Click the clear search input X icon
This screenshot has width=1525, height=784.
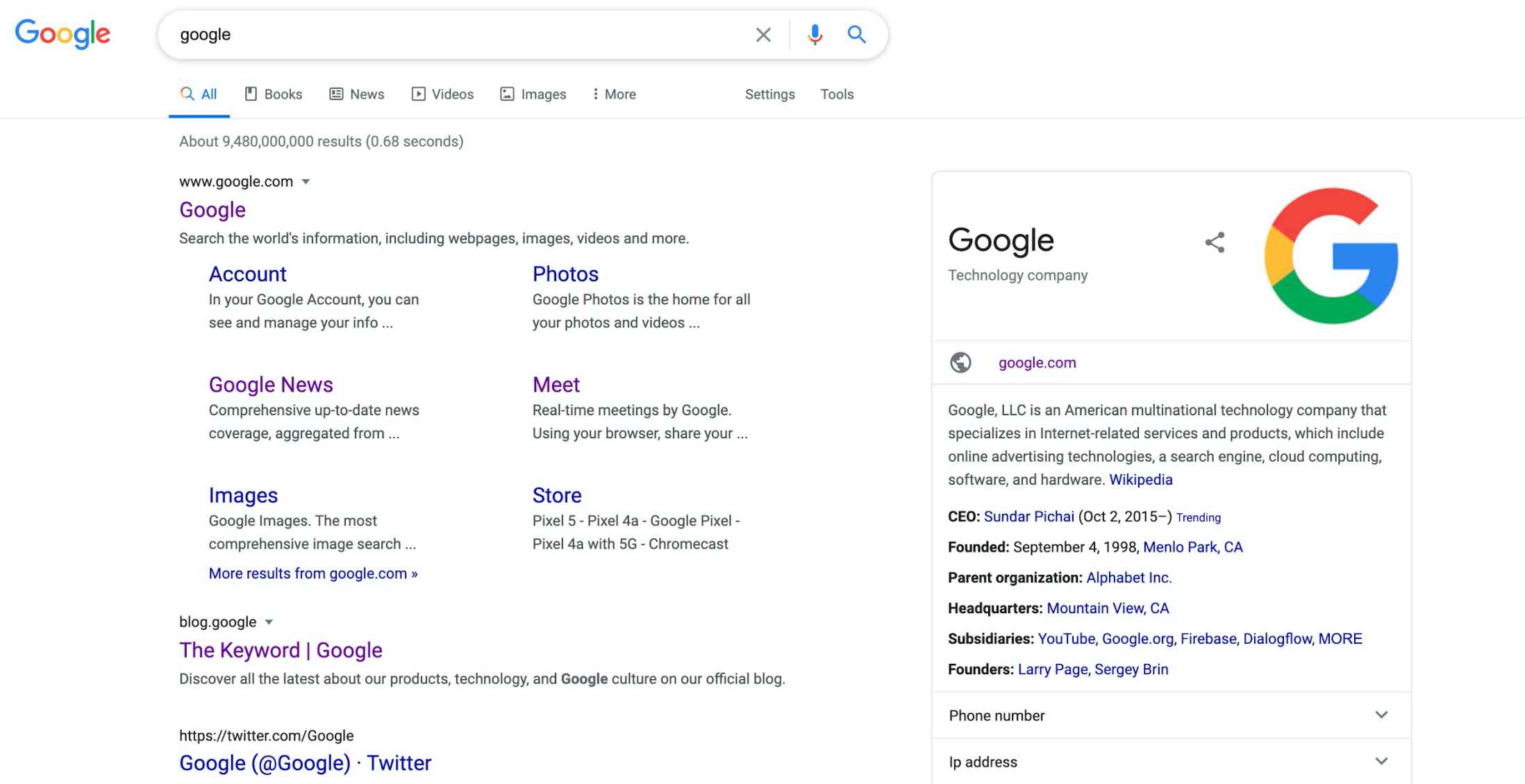762,33
